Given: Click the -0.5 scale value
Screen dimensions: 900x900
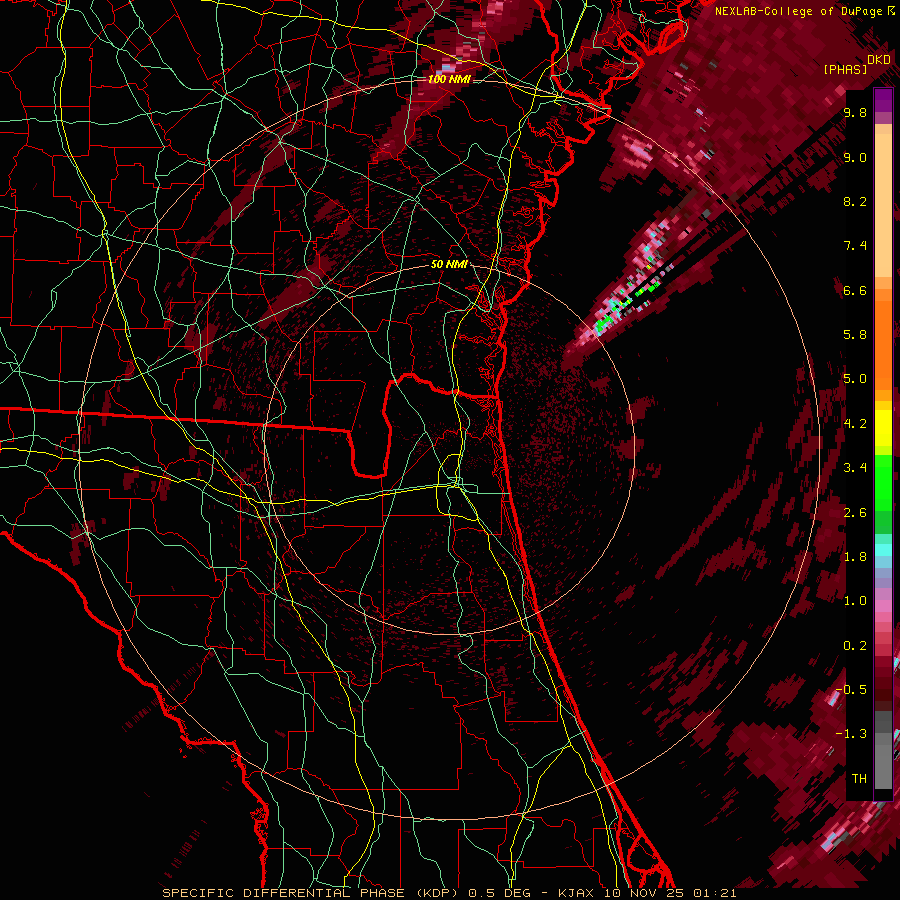Looking at the screenshot, I should pyautogui.click(x=852, y=690).
